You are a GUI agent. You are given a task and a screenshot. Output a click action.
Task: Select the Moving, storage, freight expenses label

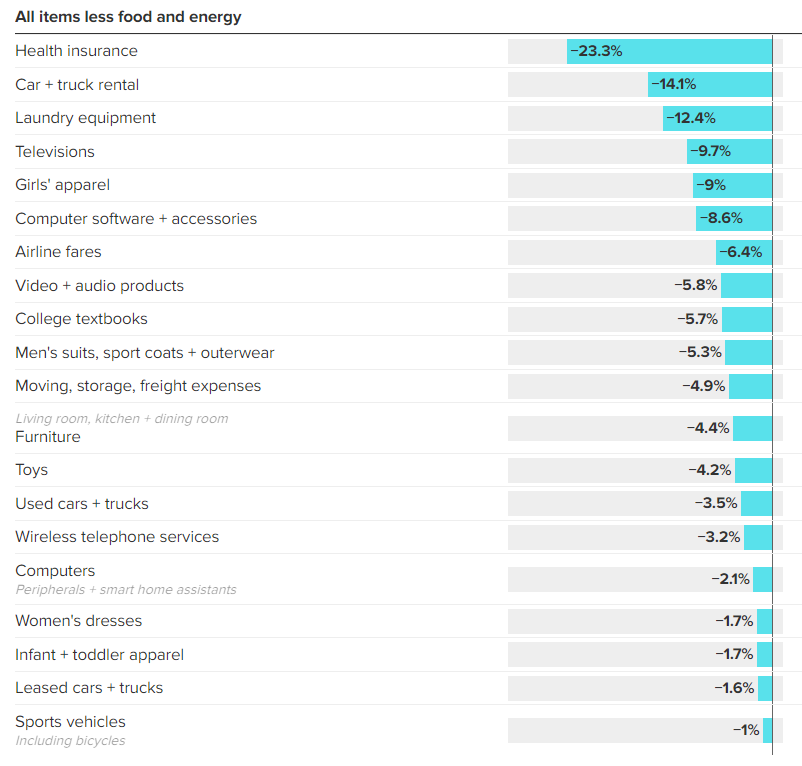[138, 386]
